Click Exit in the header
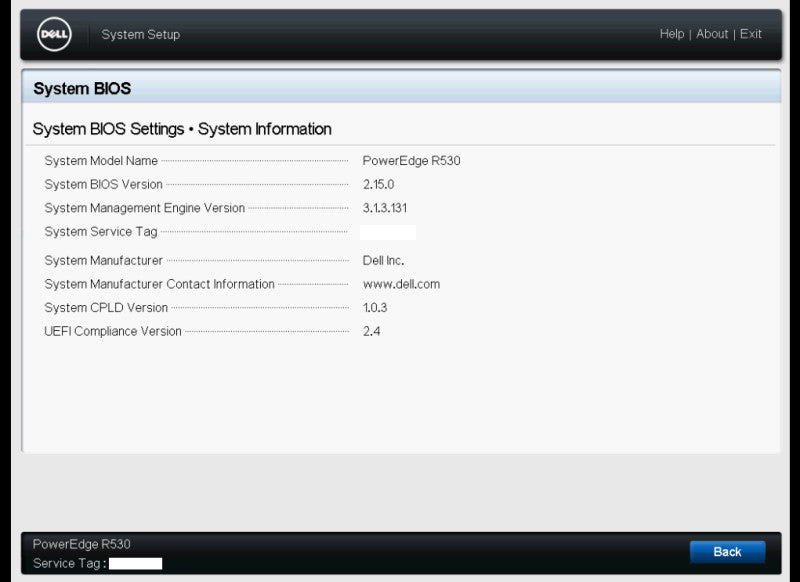The height and width of the screenshot is (582, 800). coord(751,34)
